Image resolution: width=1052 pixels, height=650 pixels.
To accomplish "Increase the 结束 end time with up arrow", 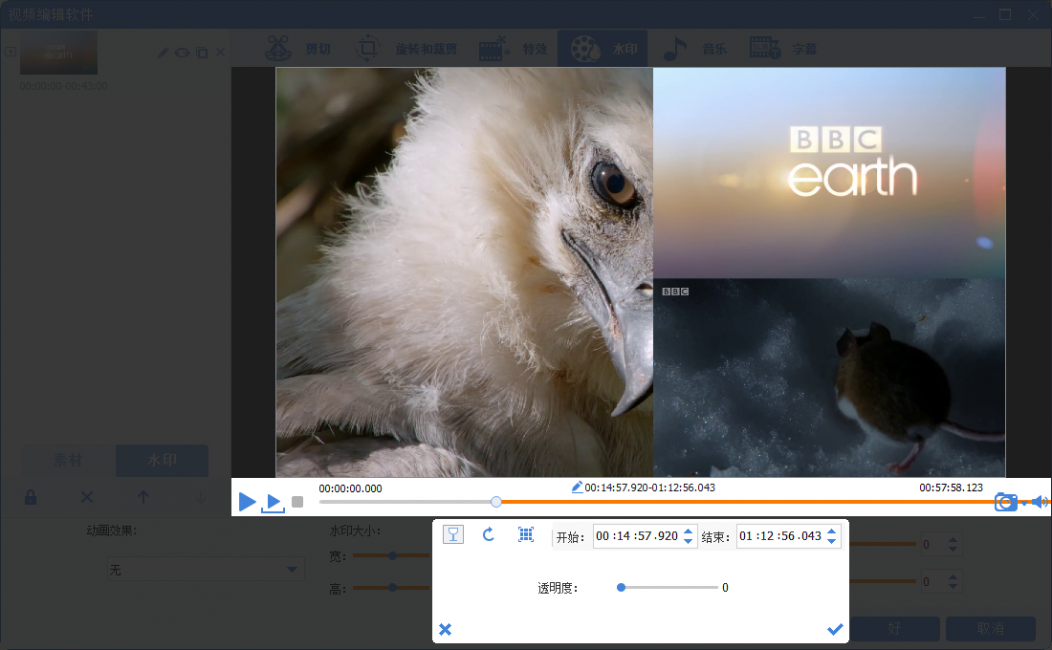I will coord(832,531).
